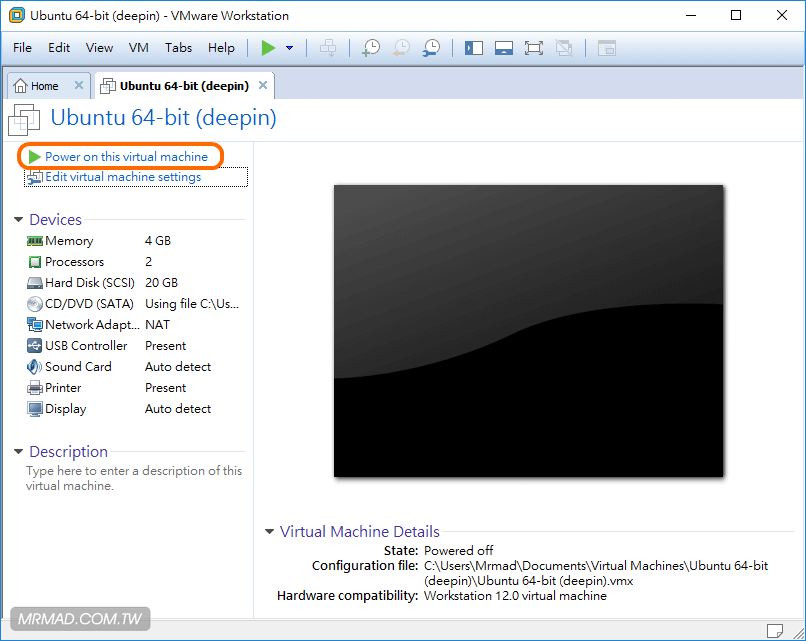Click the green Power On toolbar button
Image resolution: width=806 pixels, height=641 pixels.
pos(267,48)
